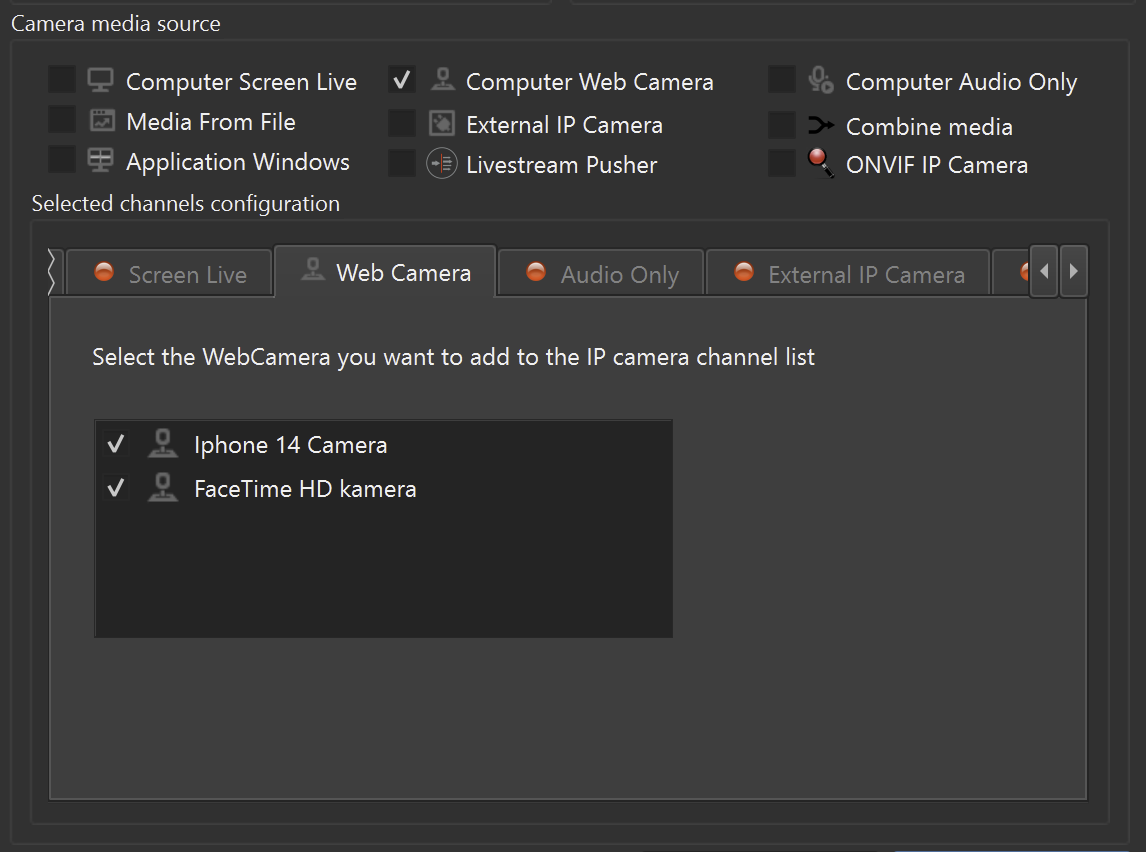Click the External IP Camera icon
The height and width of the screenshot is (852, 1146).
tap(441, 124)
